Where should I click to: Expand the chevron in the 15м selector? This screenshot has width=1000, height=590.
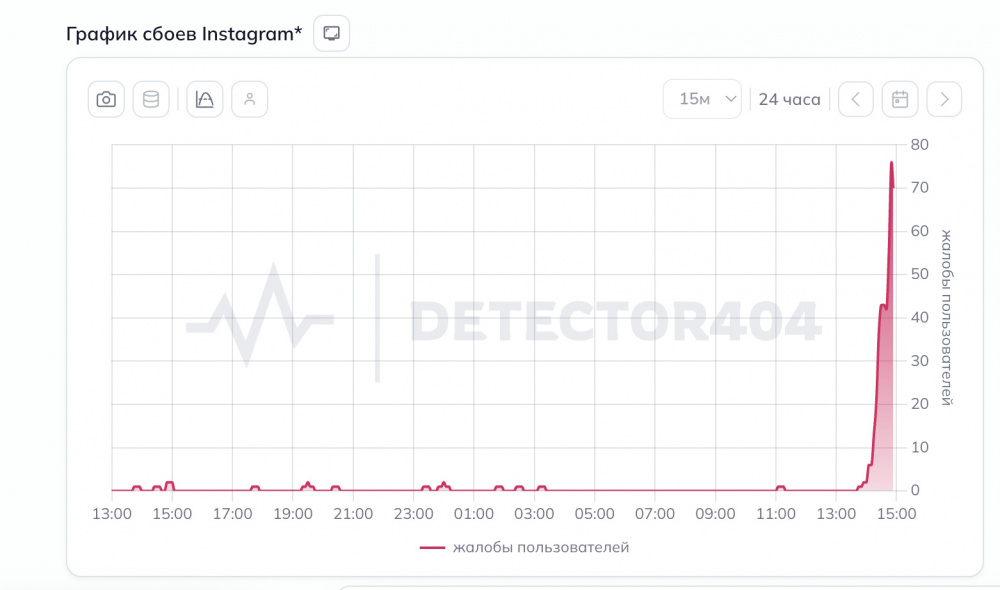(731, 99)
